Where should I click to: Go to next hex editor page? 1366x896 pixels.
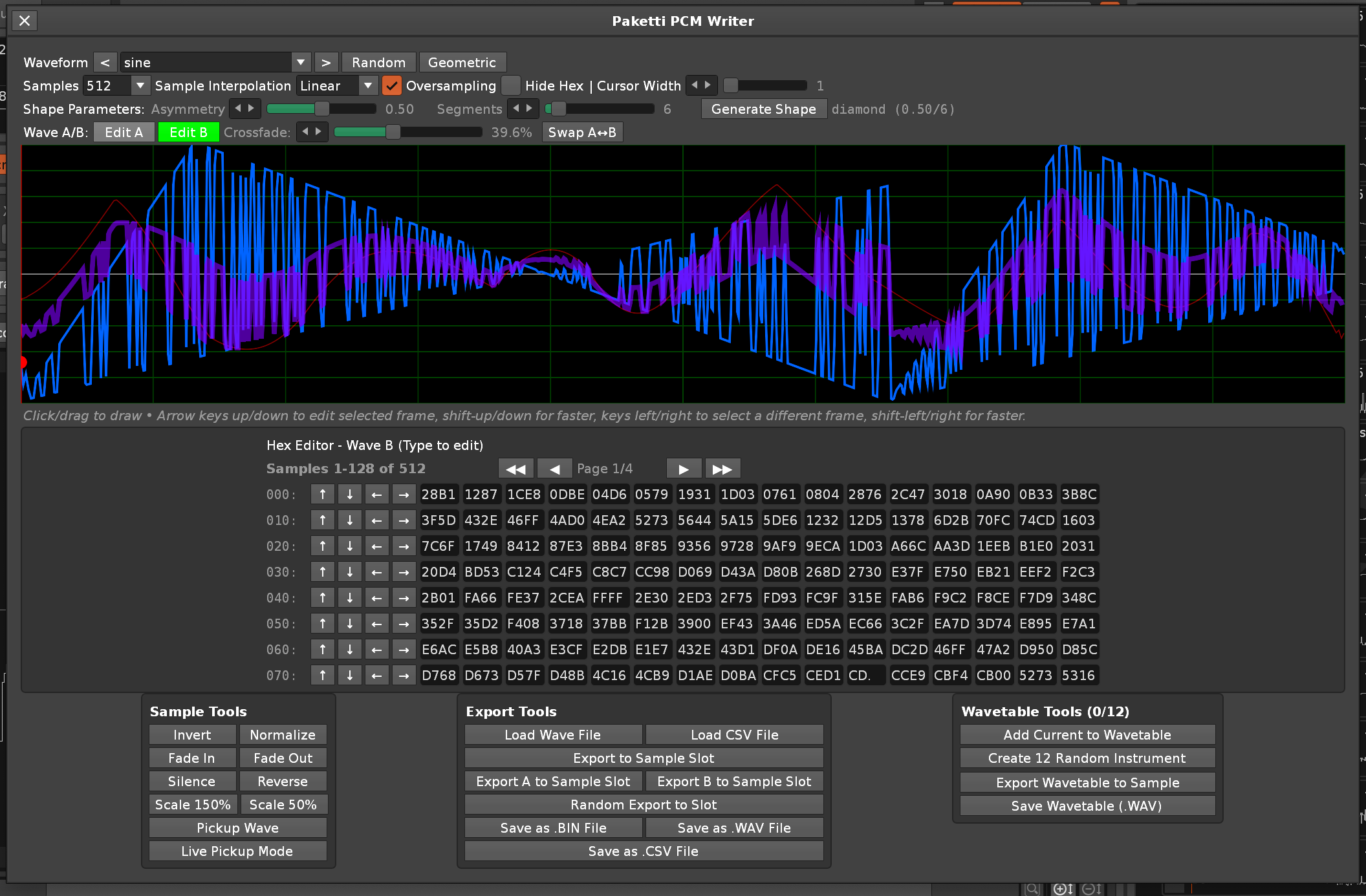point(684,469)
